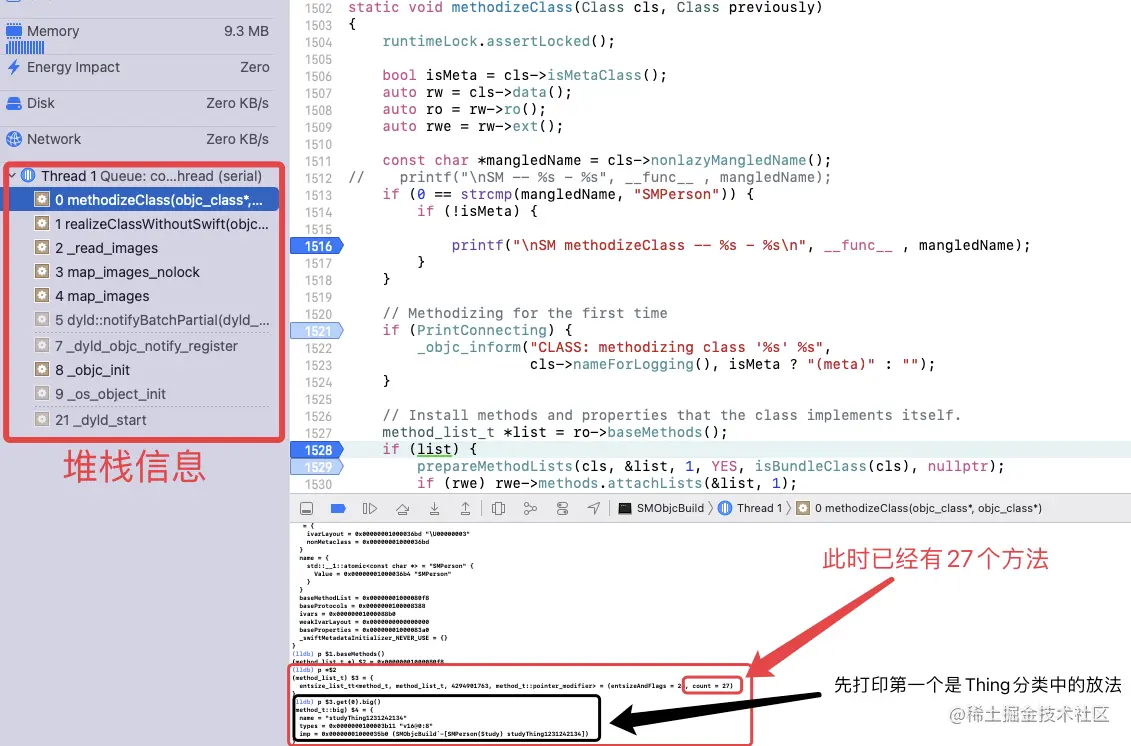Select stack frame 0 methodizeClass
Viewport: 1131px width, 746px height.
pos(144,200)
